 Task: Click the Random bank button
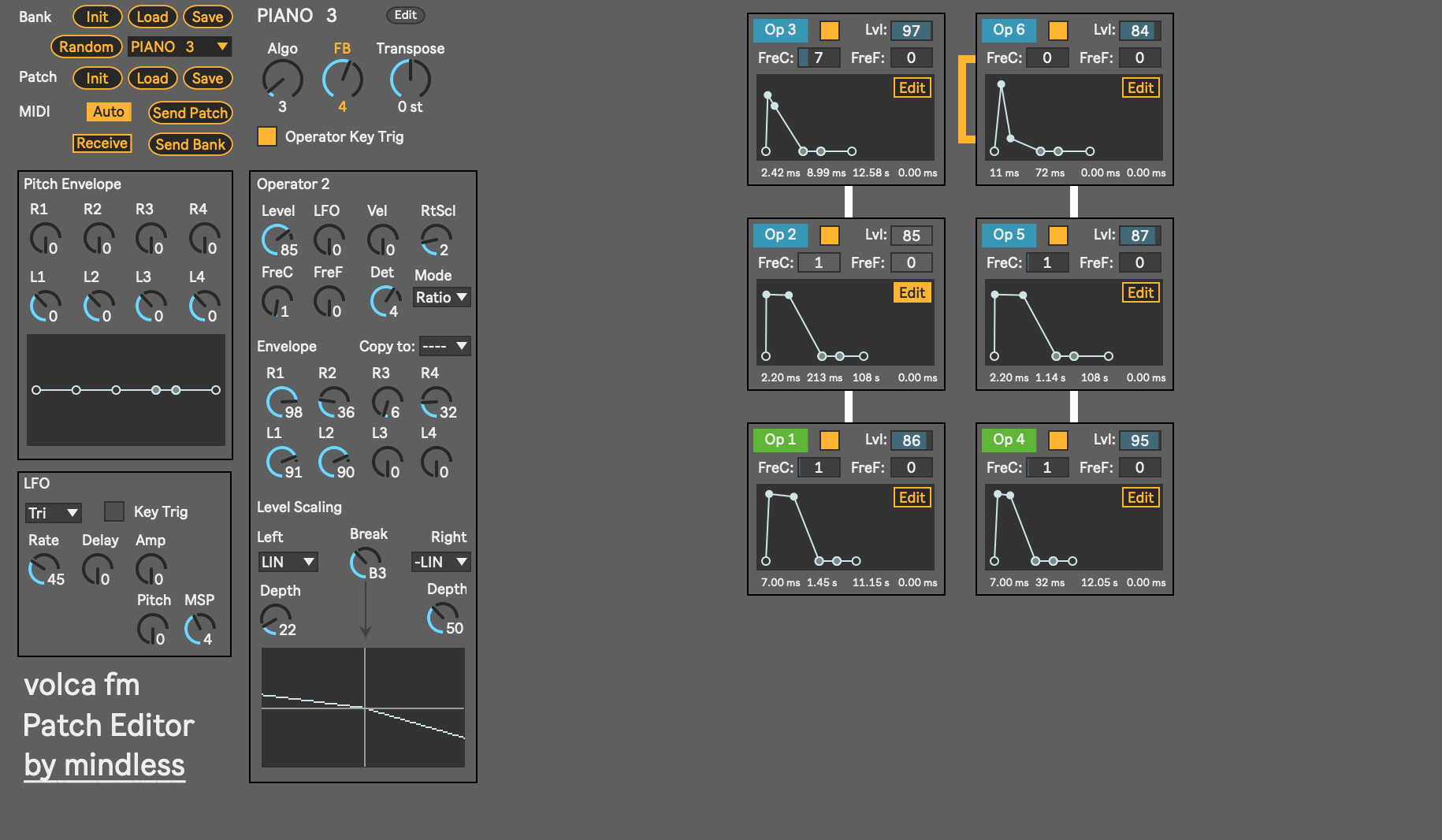tap(86, 46)
